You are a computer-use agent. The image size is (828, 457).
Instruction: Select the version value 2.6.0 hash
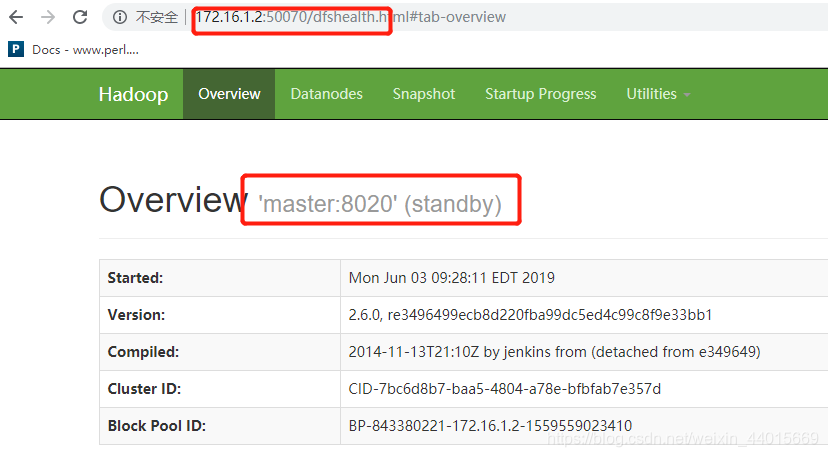pos(530,315)
